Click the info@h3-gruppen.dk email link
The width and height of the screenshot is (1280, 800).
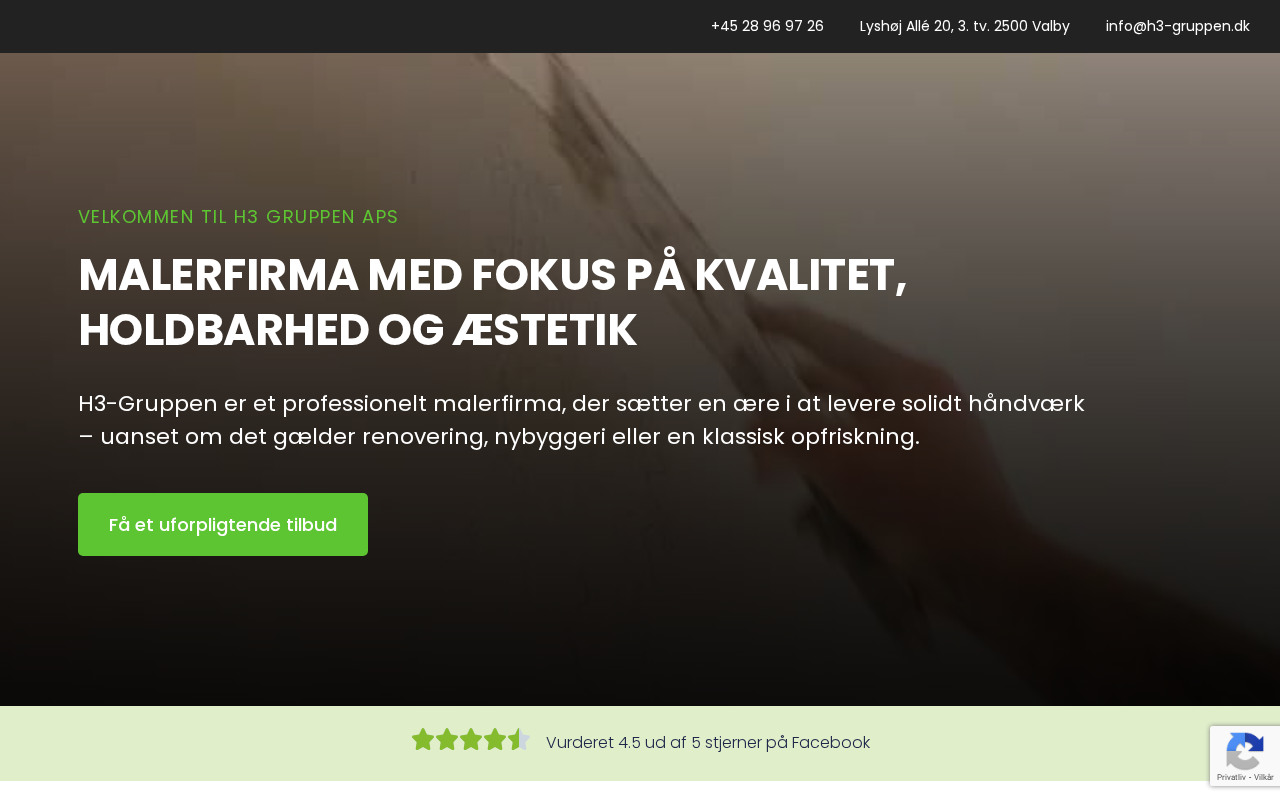[x=1178, y=26]
